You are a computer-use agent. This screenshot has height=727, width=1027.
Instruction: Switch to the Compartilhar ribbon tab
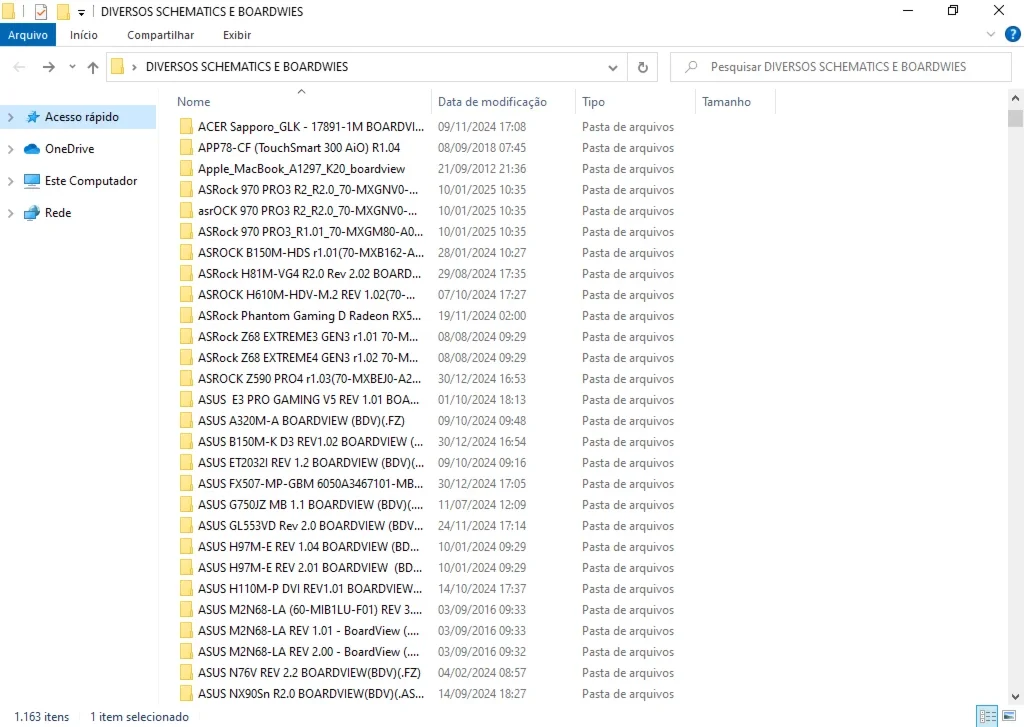point(160,35)
